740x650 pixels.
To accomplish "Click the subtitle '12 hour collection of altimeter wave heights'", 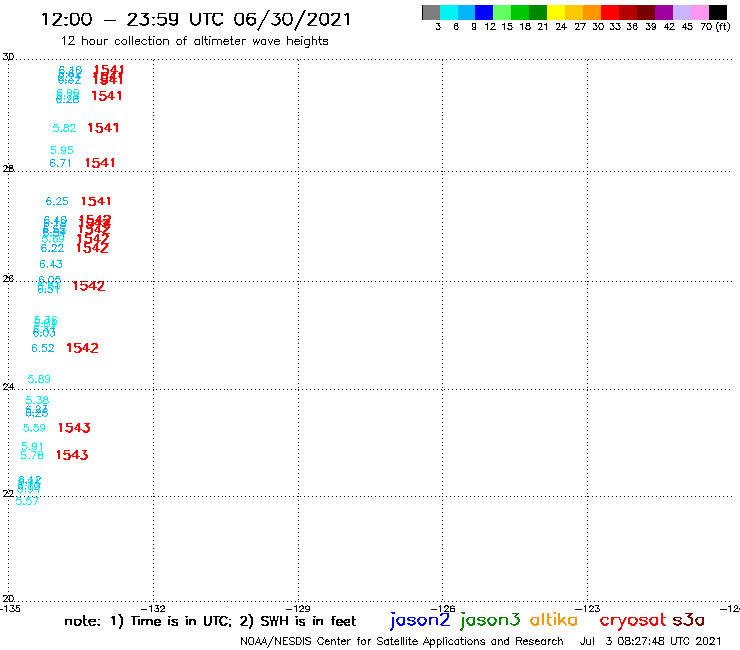I will (194, 41).
